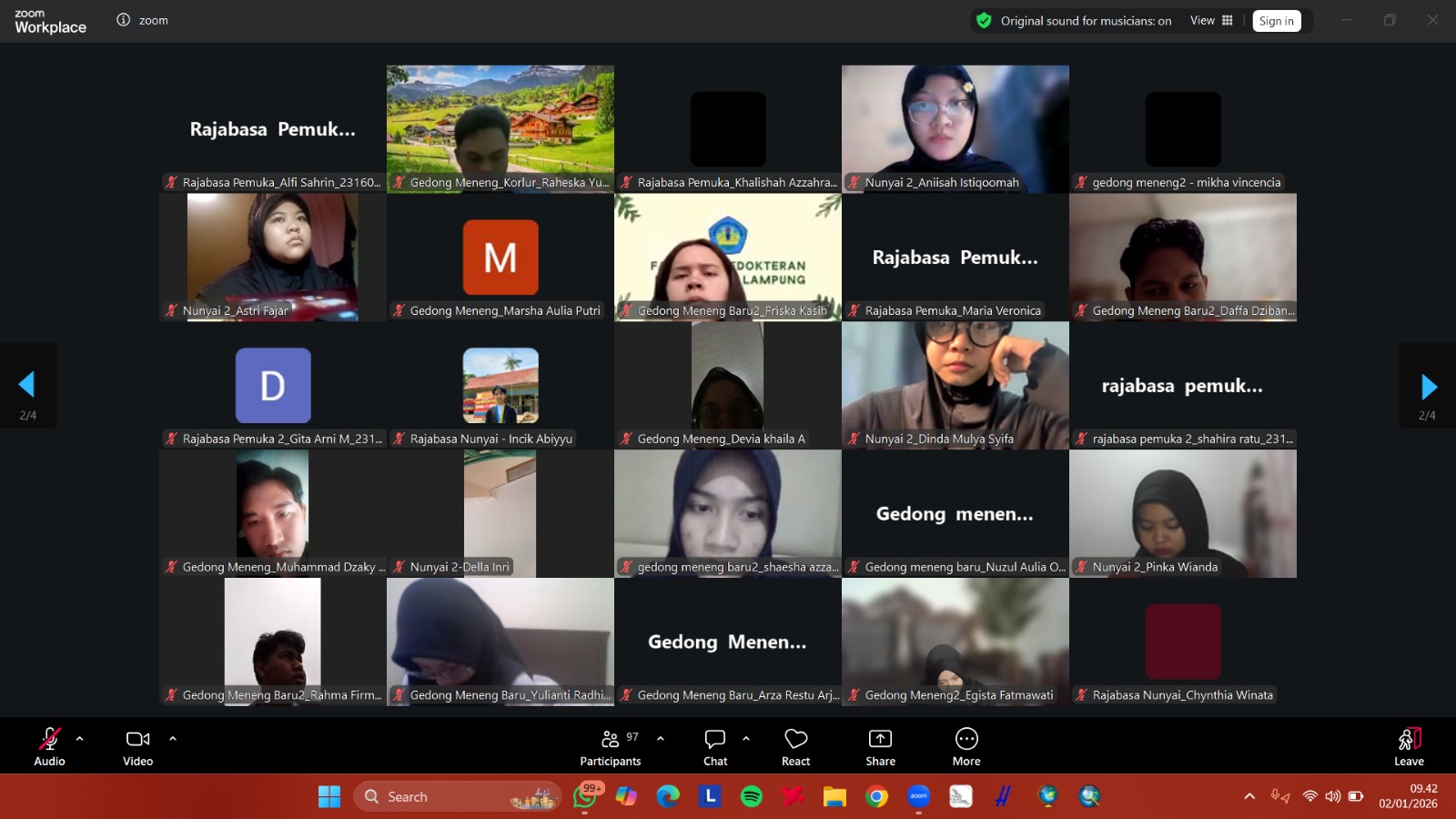1456x819 pixels.
Task: Expand the arrow next to Participants
Action: tap(661, 739)
